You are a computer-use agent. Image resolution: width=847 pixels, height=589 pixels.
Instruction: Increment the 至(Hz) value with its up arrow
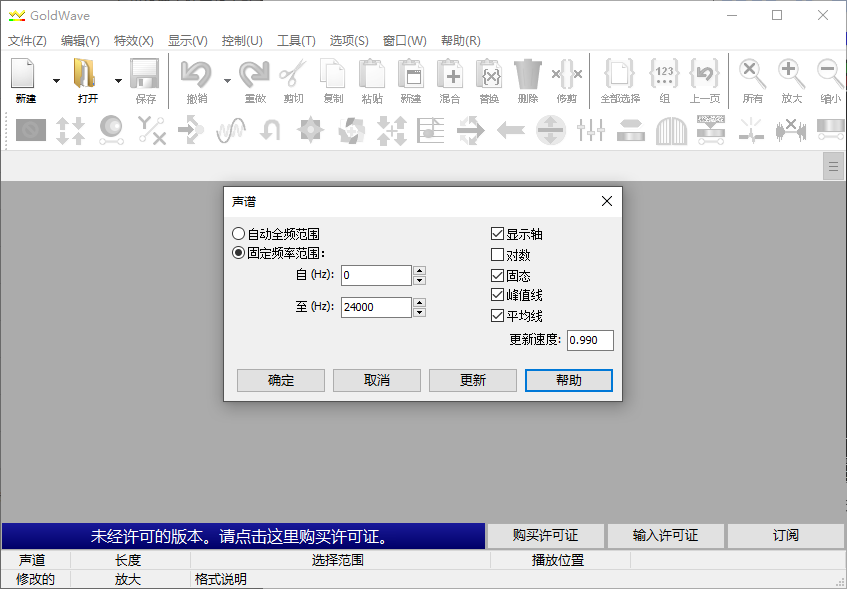coord(418,302)
